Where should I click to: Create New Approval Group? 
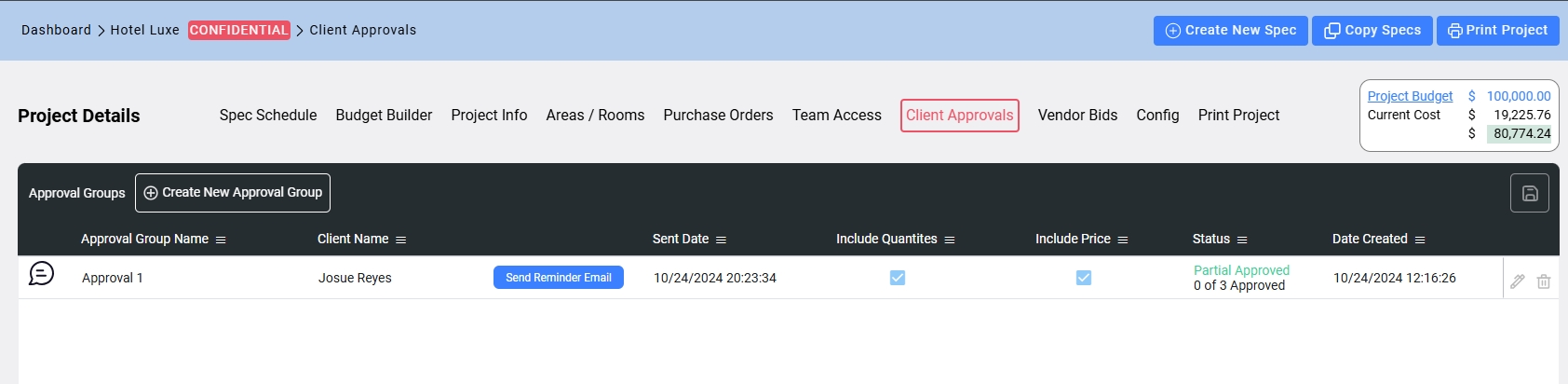point(233,193)
